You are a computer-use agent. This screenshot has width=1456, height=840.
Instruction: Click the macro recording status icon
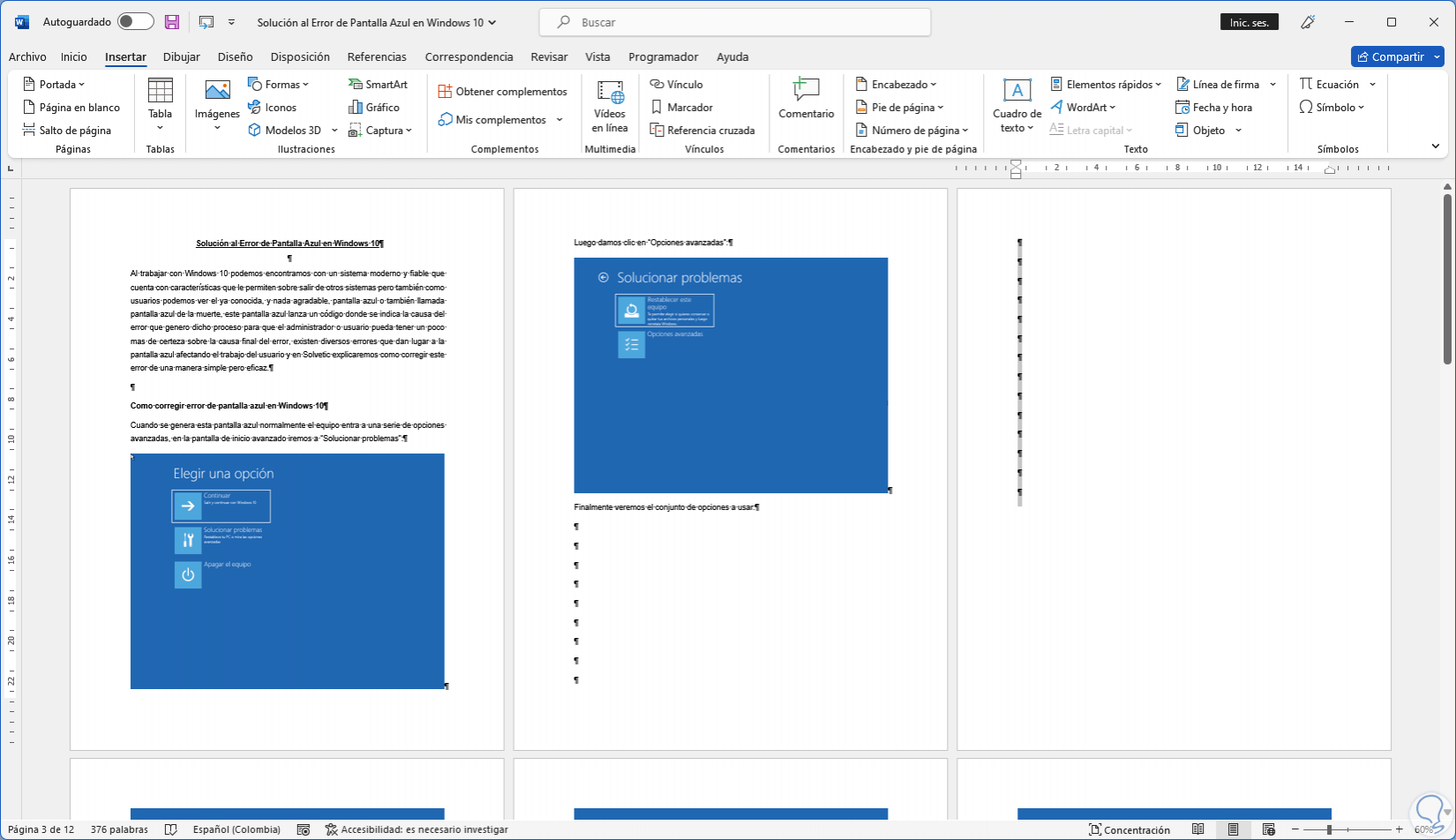pos(304,829)
